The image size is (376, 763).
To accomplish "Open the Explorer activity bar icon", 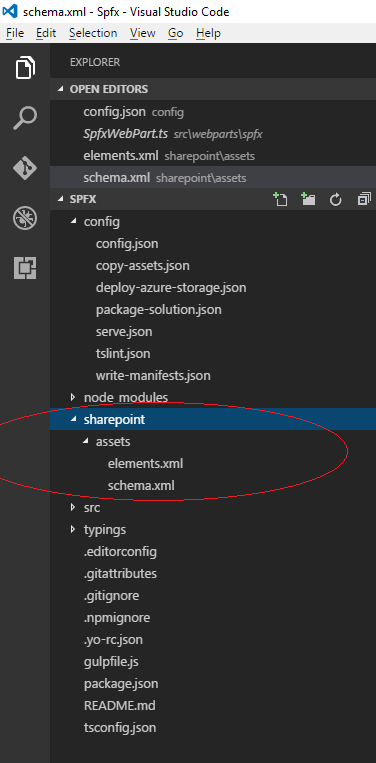I will click(25, 67).
